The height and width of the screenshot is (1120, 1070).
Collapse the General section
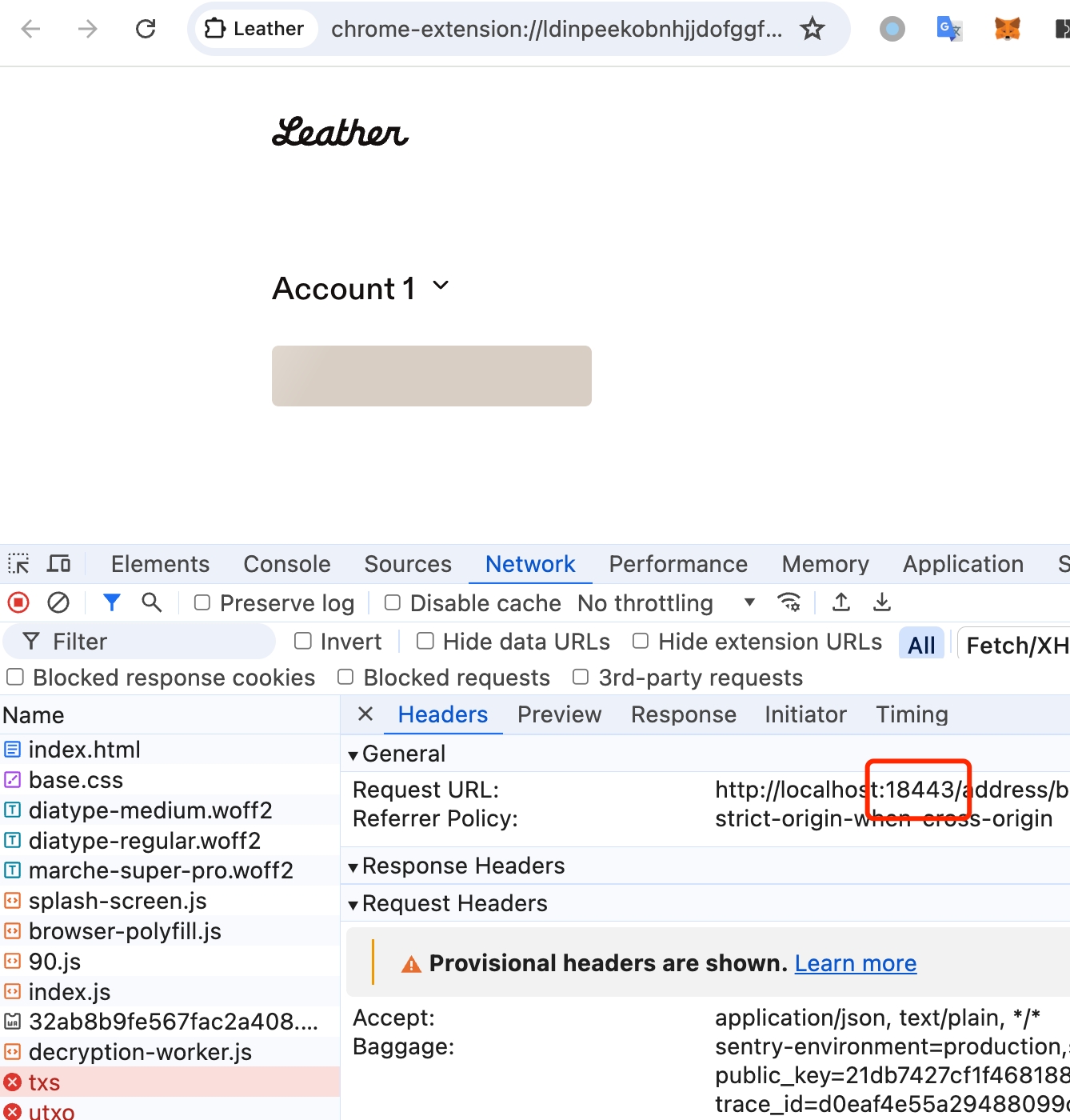pos(353,754)
